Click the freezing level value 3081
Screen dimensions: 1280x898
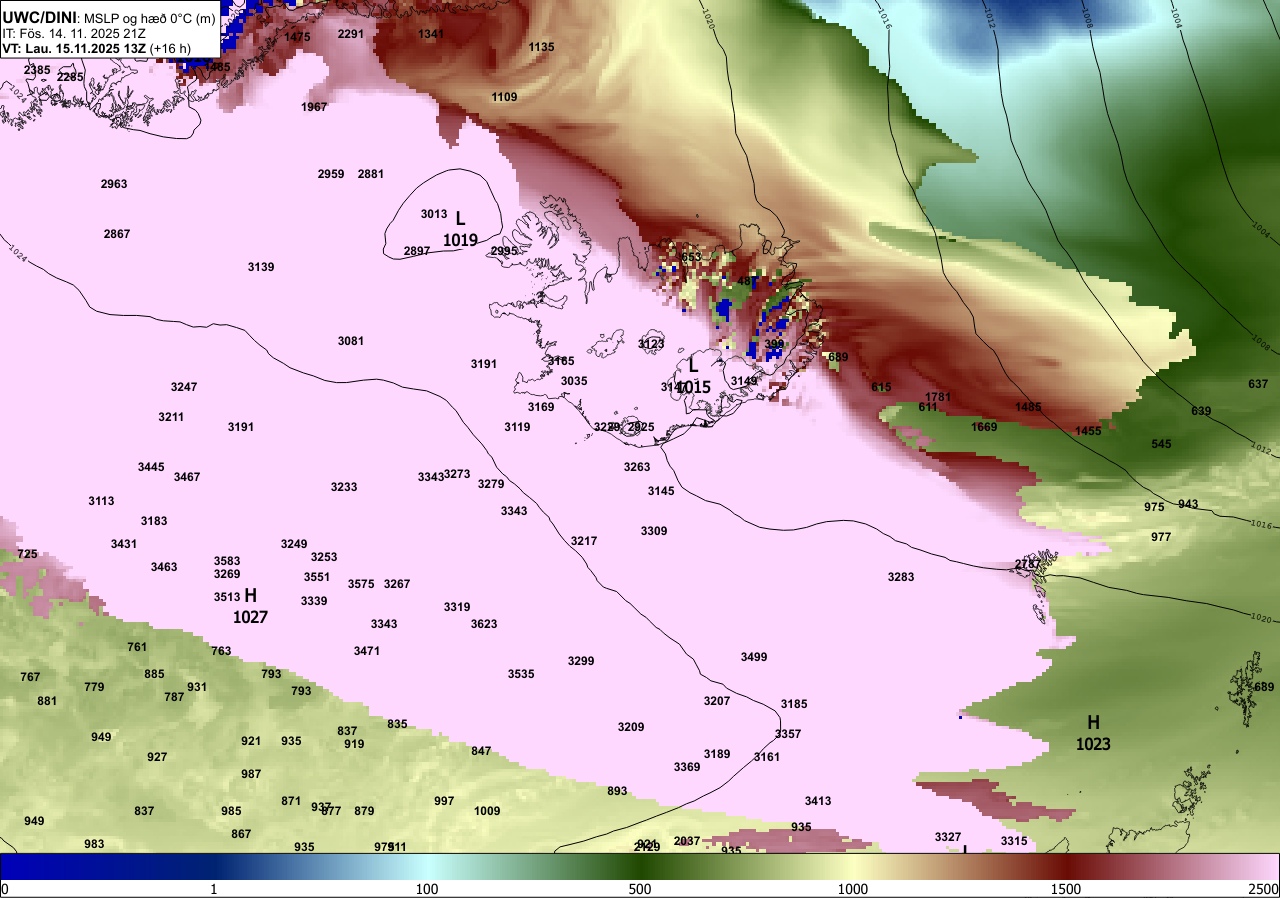click(351, 341)
